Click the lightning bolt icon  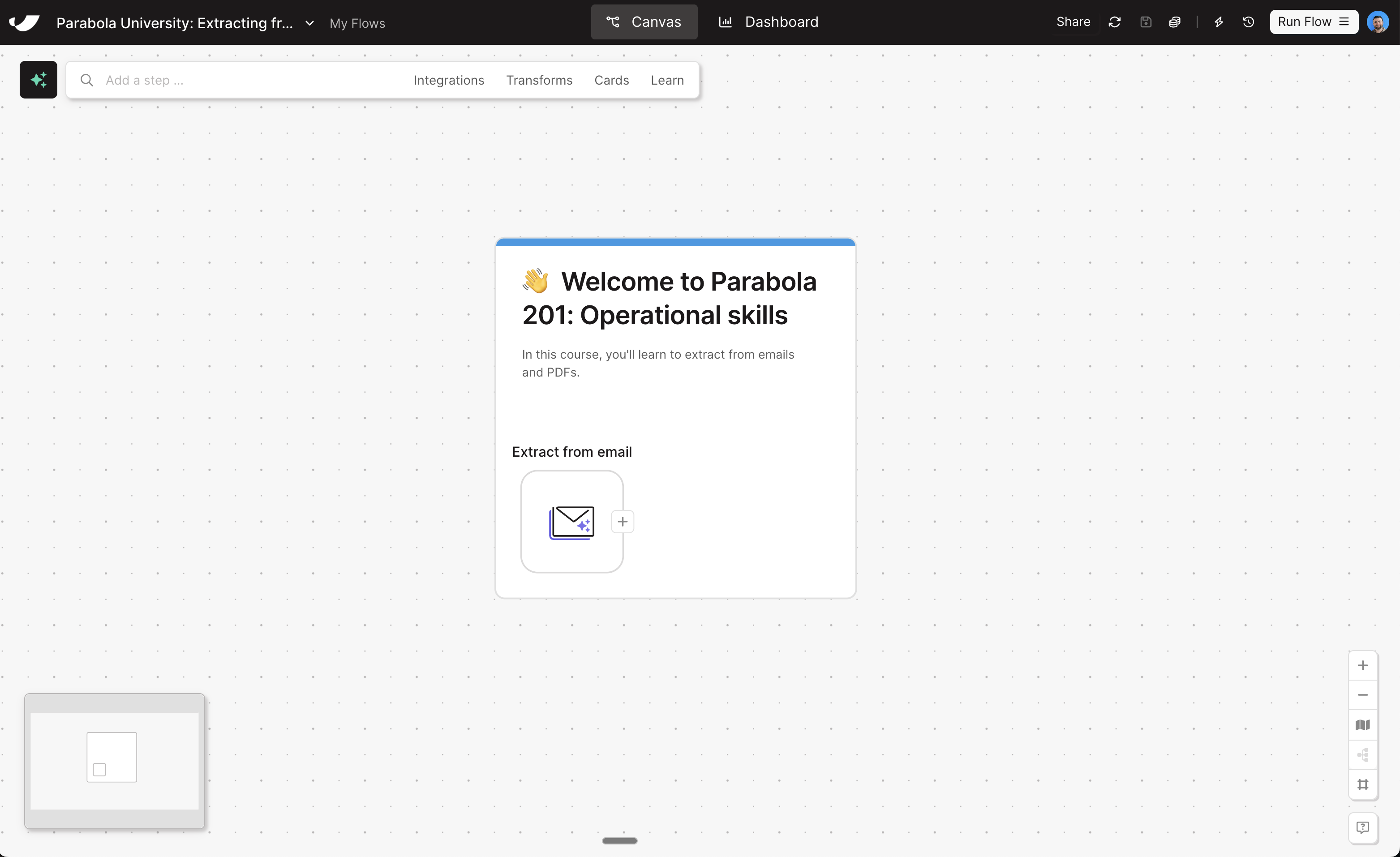1218,22
